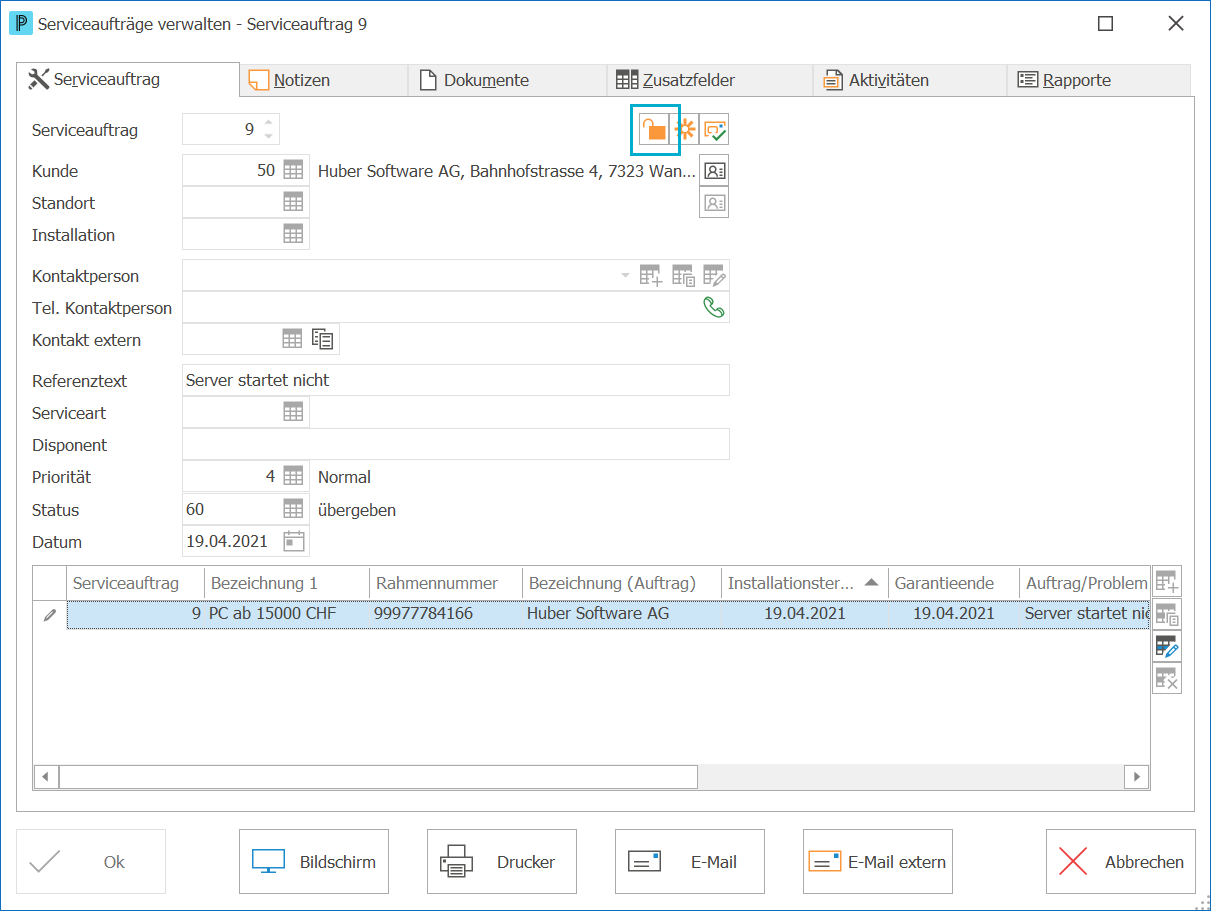The image size is (1211, 911).
Task: Open the Dokumente tab
Action: [x=508, y=81]
